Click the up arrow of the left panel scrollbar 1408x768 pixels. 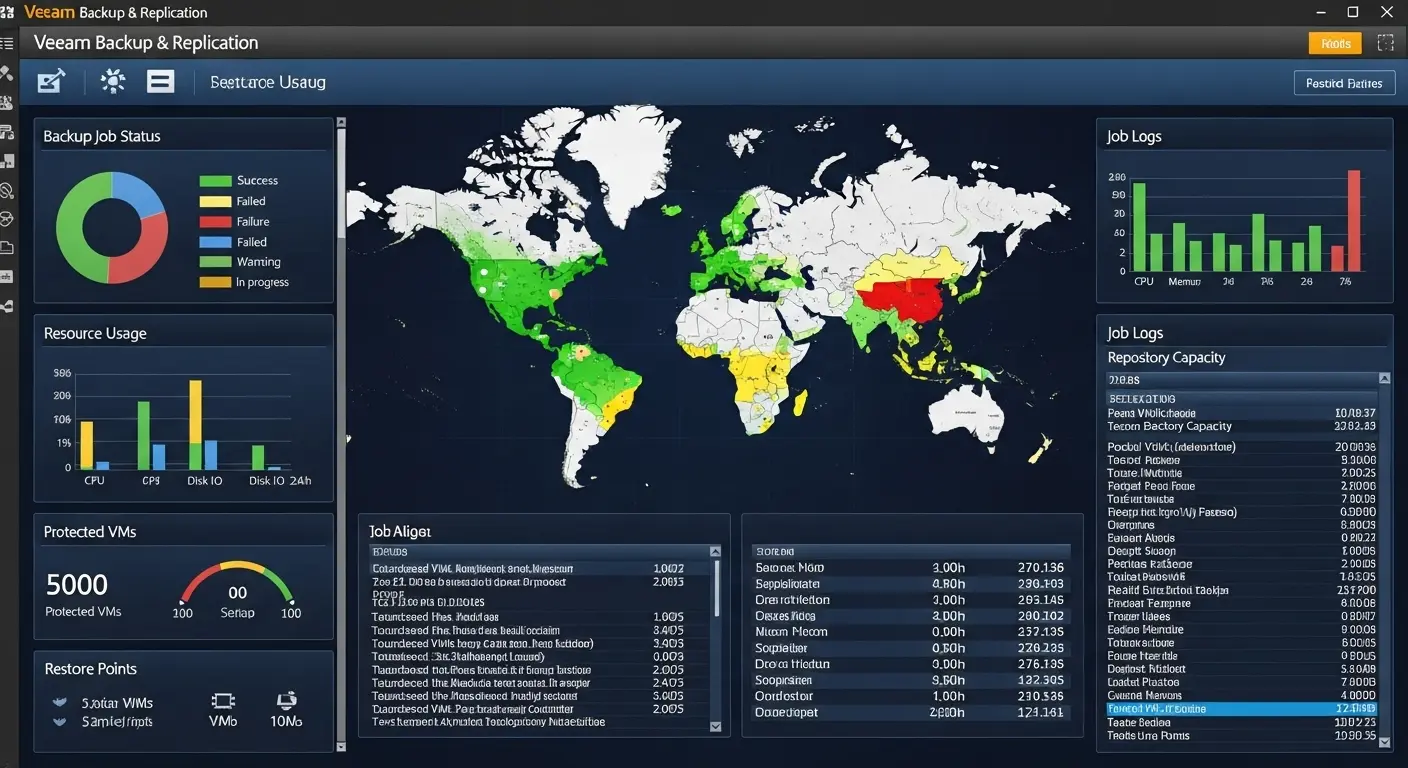tap(341, 123)
